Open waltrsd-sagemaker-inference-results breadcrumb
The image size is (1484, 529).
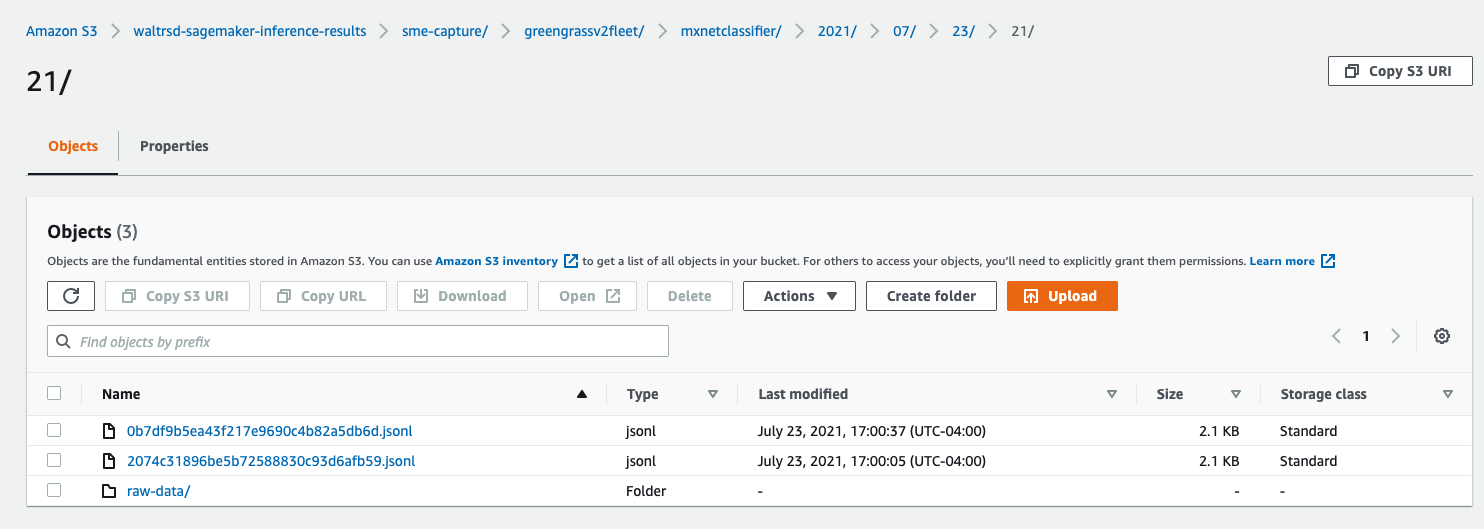(250, 31)
